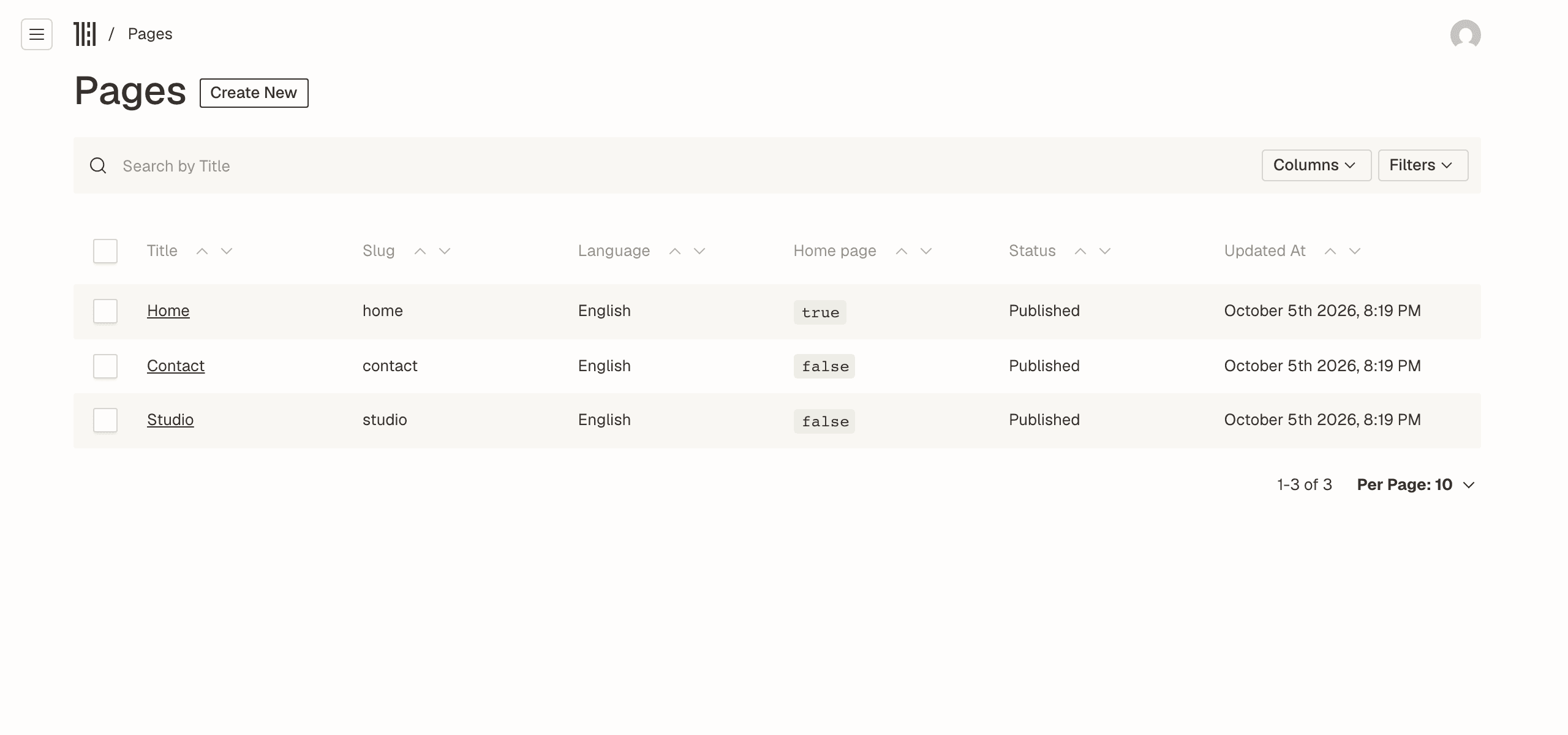Click the updated date in Studio row

point(1322,420)
